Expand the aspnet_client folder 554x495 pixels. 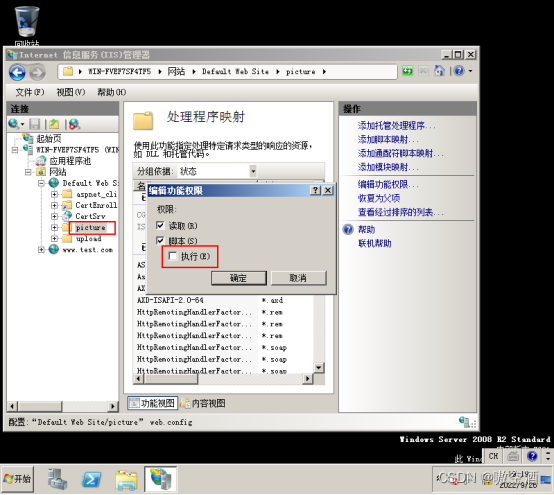[x=54, y=194]
